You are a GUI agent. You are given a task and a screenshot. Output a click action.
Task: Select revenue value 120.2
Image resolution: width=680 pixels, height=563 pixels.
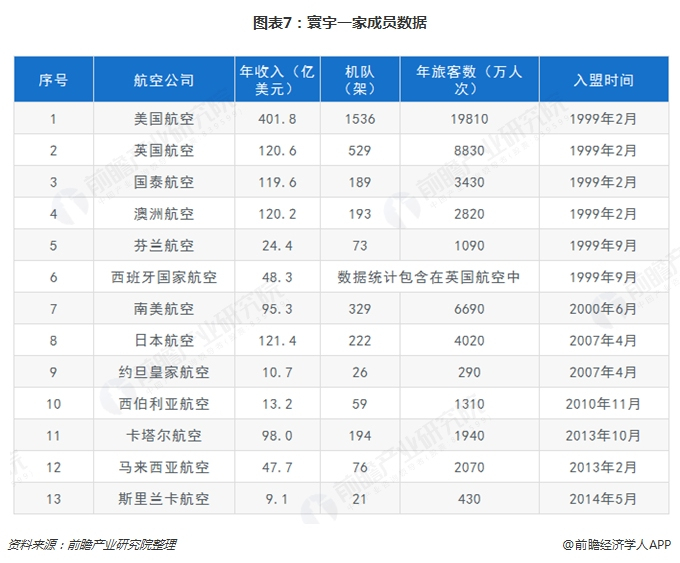277,214
